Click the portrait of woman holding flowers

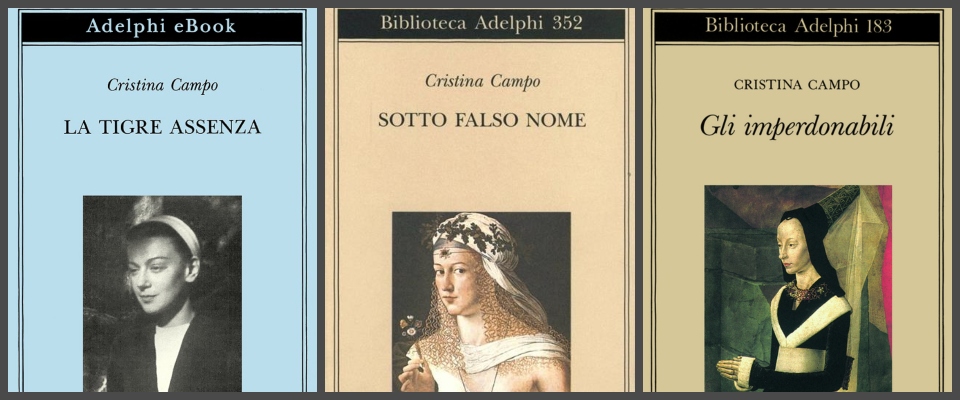pyautogui.click(x=481, y=301)
